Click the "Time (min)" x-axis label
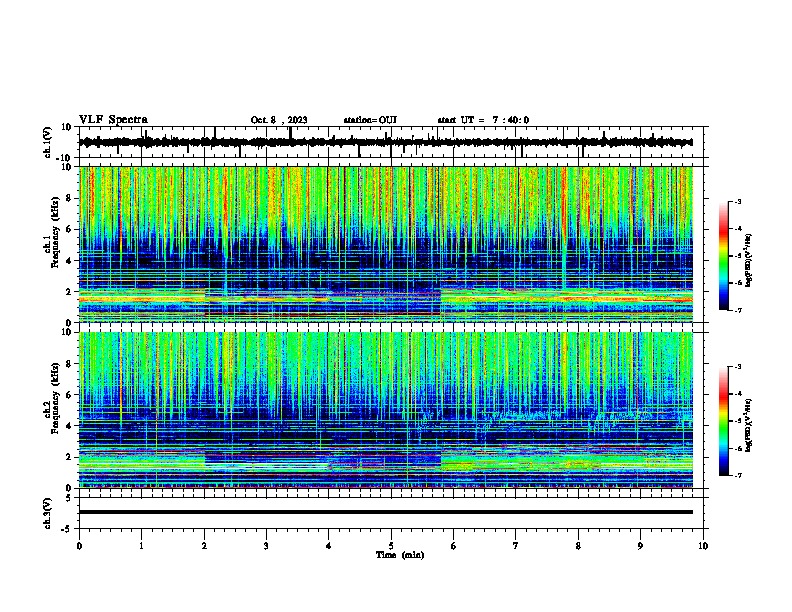Image resolution: width=792 pixels, height=612 pixels. coord(400,555)
